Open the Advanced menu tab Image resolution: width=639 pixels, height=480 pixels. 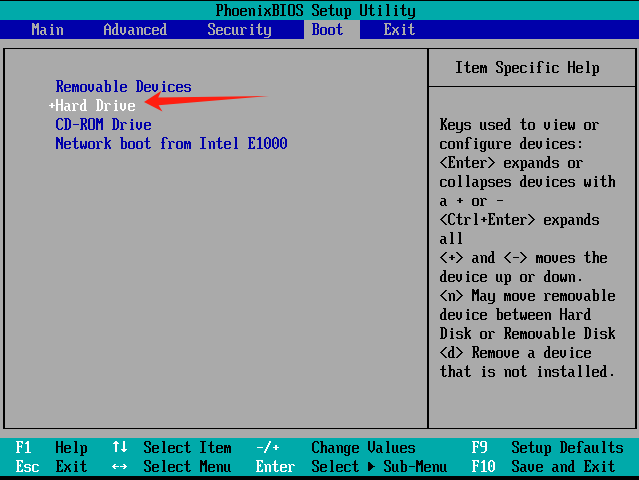[135, 29]
